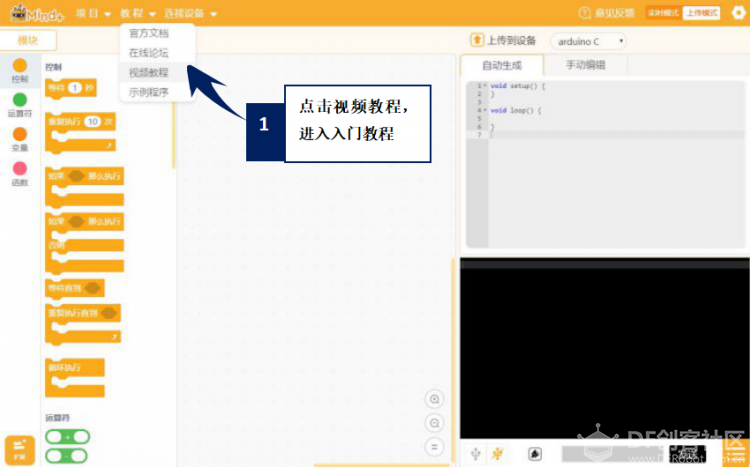The width and height of the screenshot is (750, 468).
Task: Switch to 实时模式
Action: click(664, 13)
